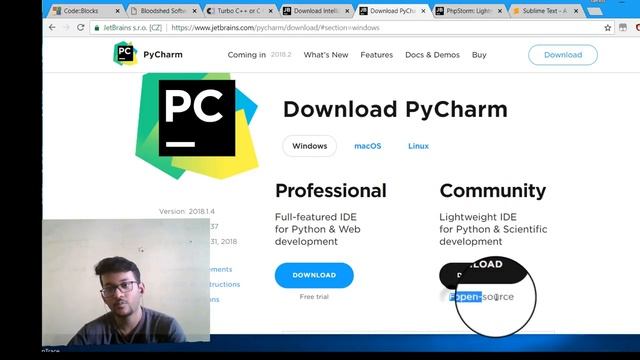Viewport: 640px width, 360px height.
Task: Click the PyCharm product name in header
Action: (163, 54)
